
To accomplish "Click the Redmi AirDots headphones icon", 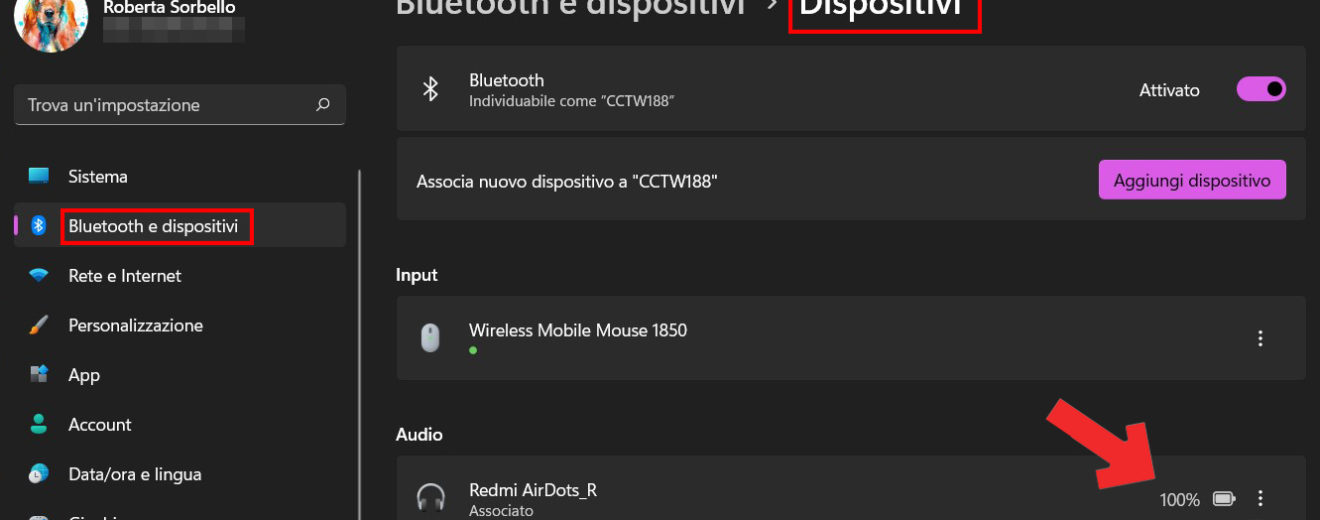I will pyautogui.click(x=431, y=498).
